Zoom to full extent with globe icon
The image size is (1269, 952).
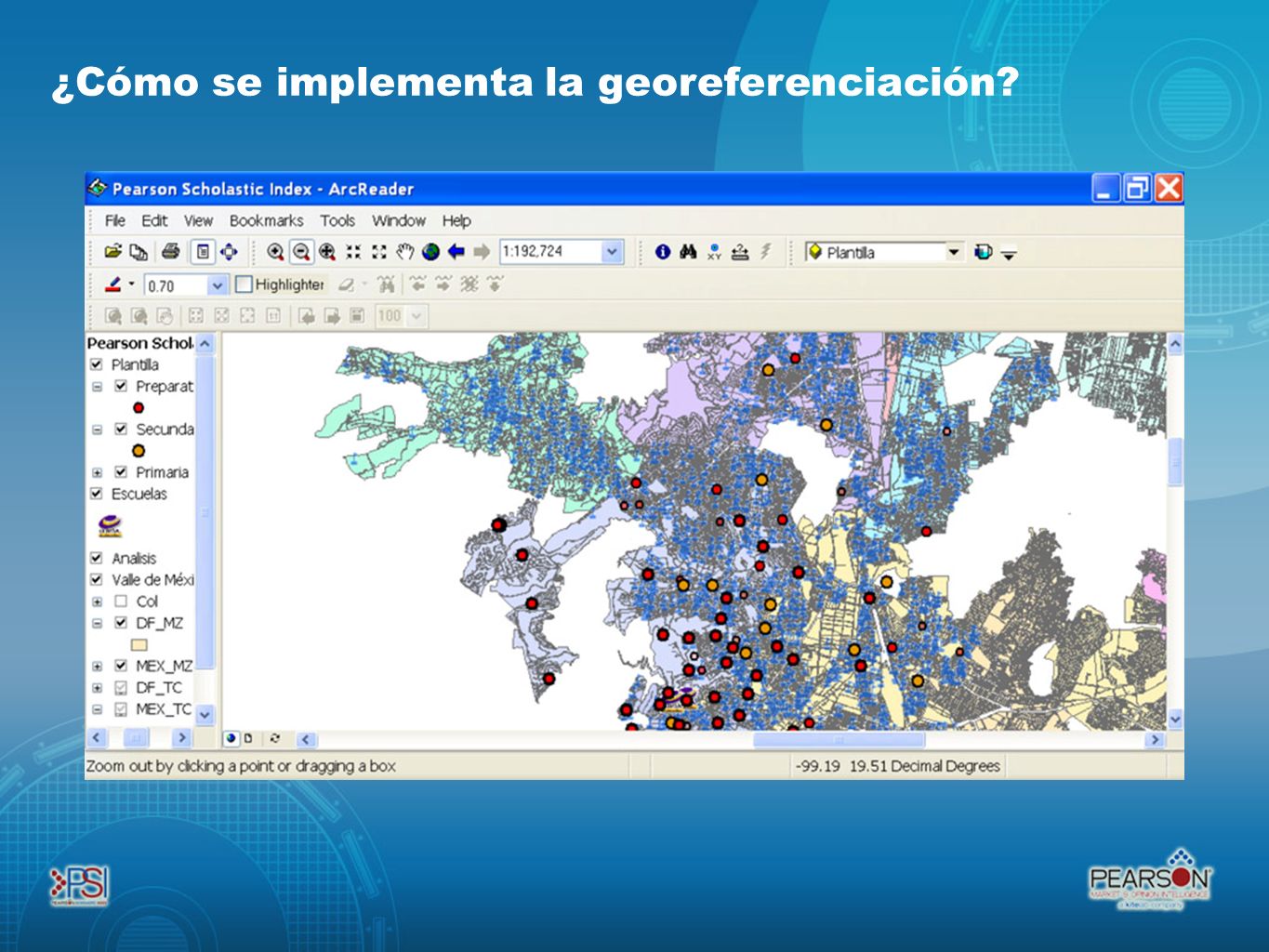coord(430,251)
